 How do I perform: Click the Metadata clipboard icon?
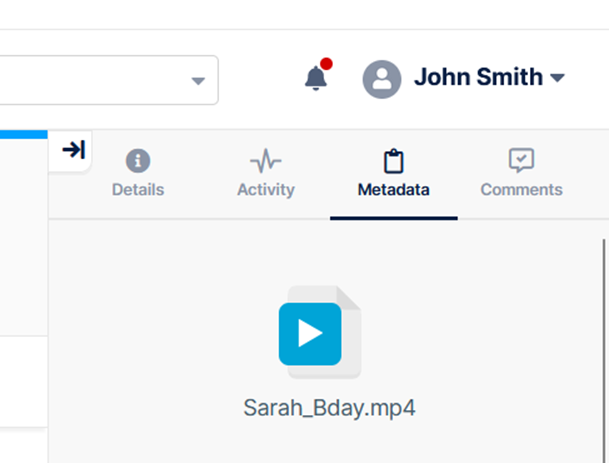(393, 161)
